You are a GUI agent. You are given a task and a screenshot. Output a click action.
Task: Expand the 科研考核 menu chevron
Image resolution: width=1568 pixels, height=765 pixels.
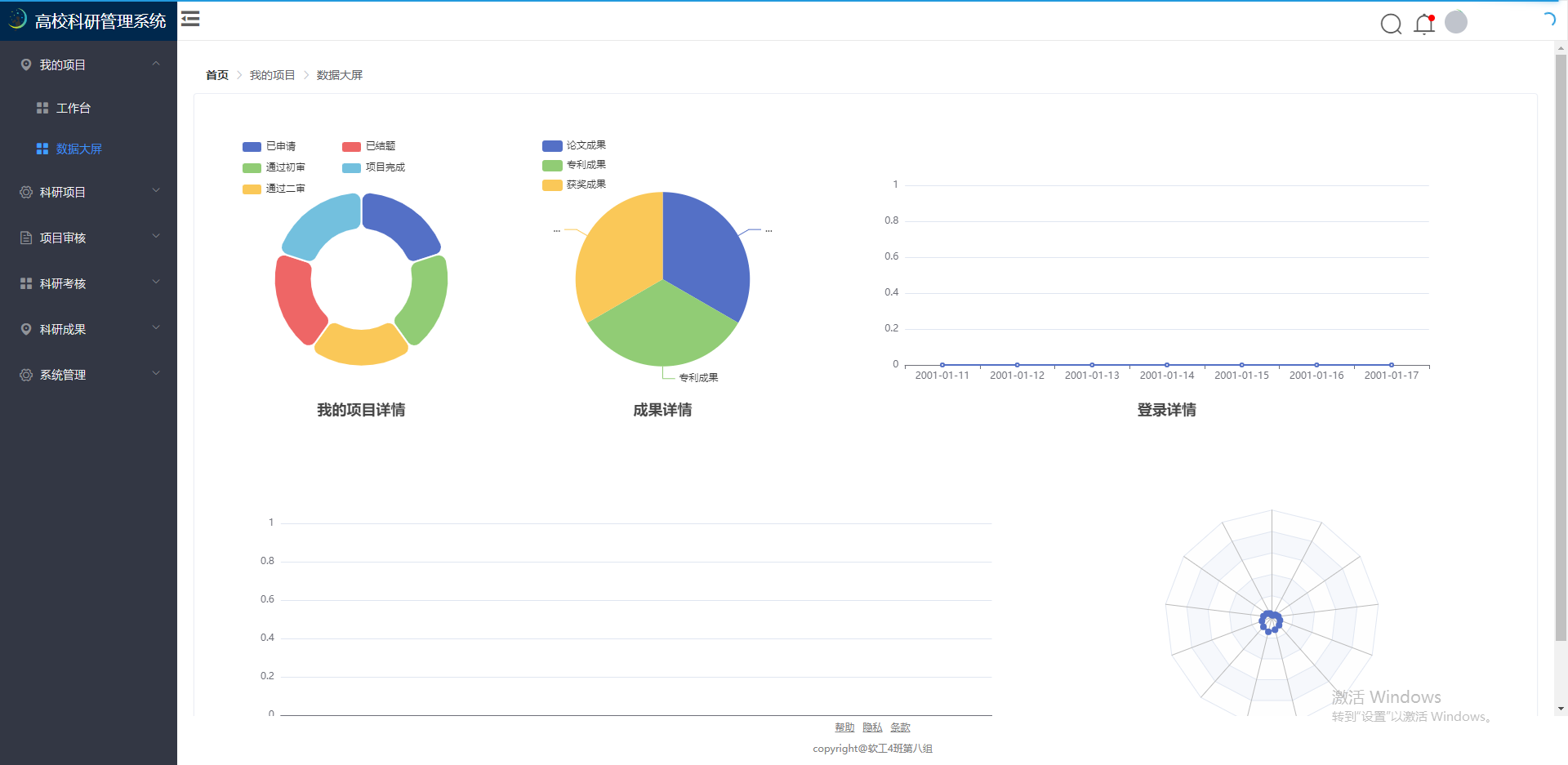tap(156, 282)
